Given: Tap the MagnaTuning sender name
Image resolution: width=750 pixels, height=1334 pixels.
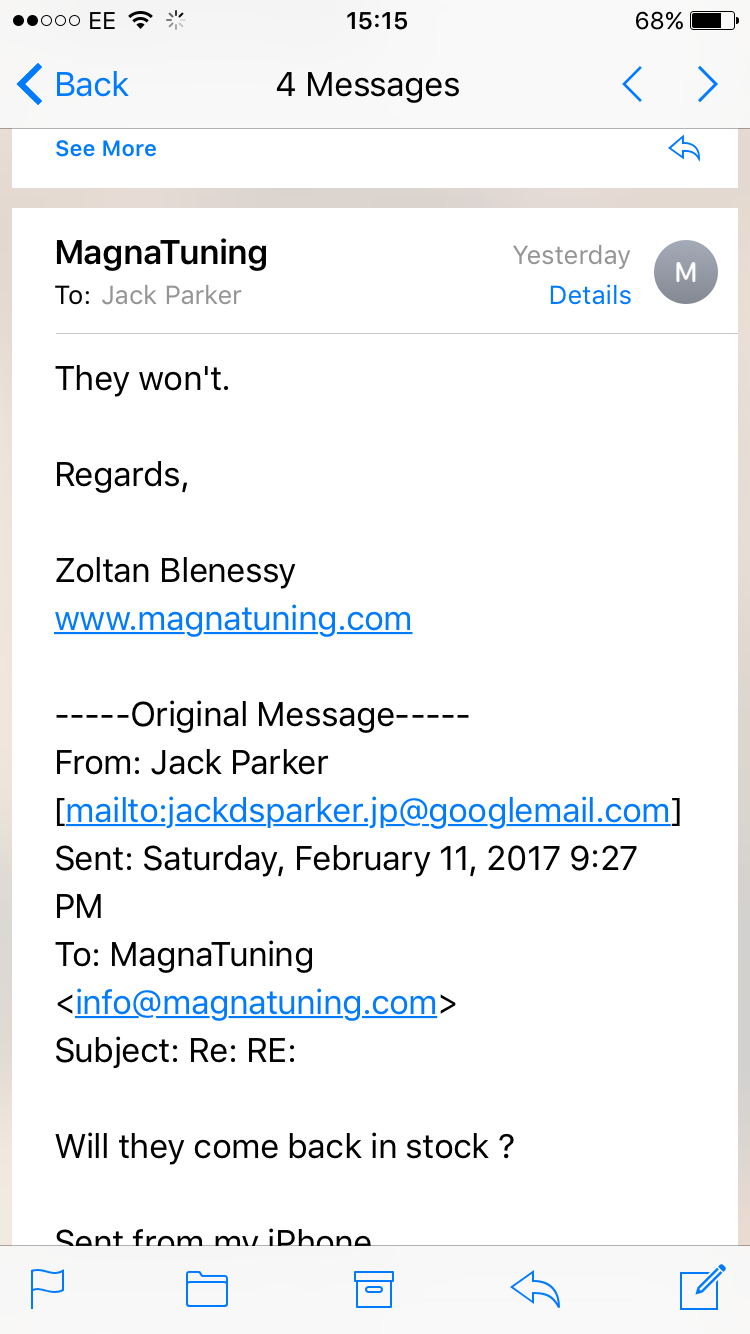Looking at the screenshot, I should (161, 253).
